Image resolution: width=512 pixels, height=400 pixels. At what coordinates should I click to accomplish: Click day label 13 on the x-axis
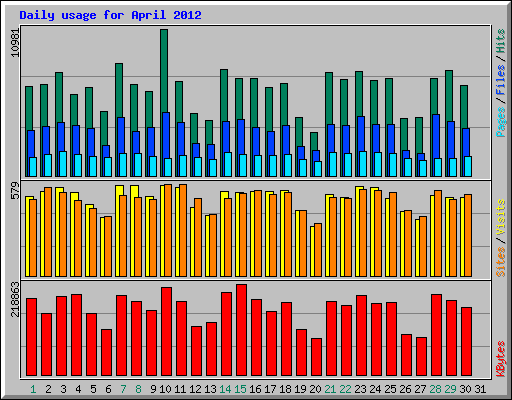pyautogui.click(x=210, y=389)
